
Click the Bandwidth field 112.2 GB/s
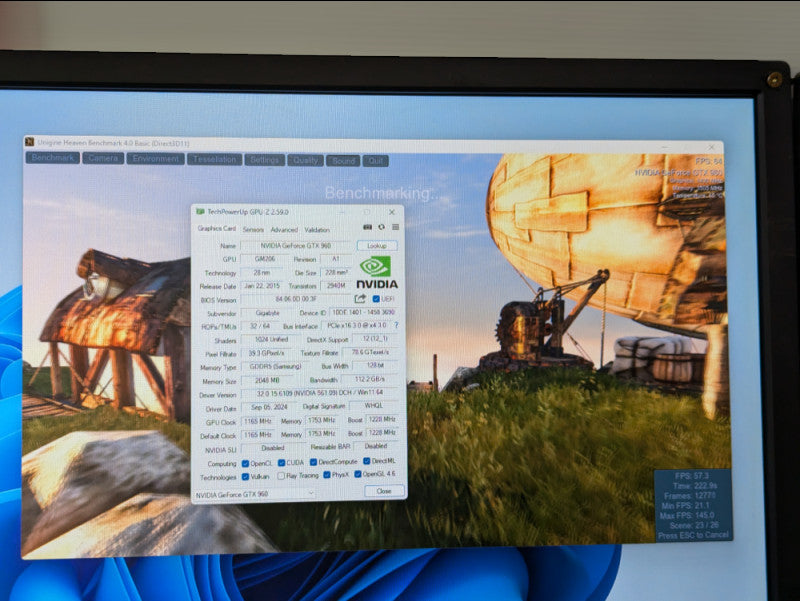(369, 379)
